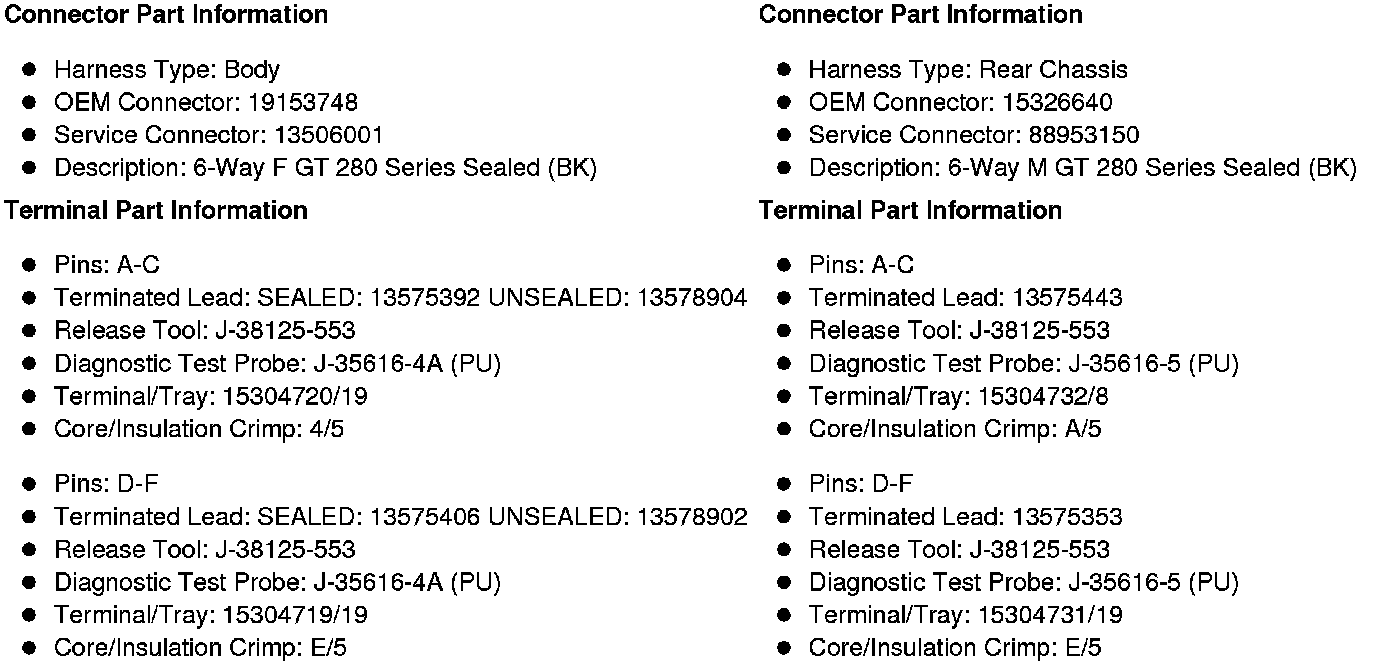Click the right Terminal Part Information heading
1376x666 pixels.
click(910, 211)
